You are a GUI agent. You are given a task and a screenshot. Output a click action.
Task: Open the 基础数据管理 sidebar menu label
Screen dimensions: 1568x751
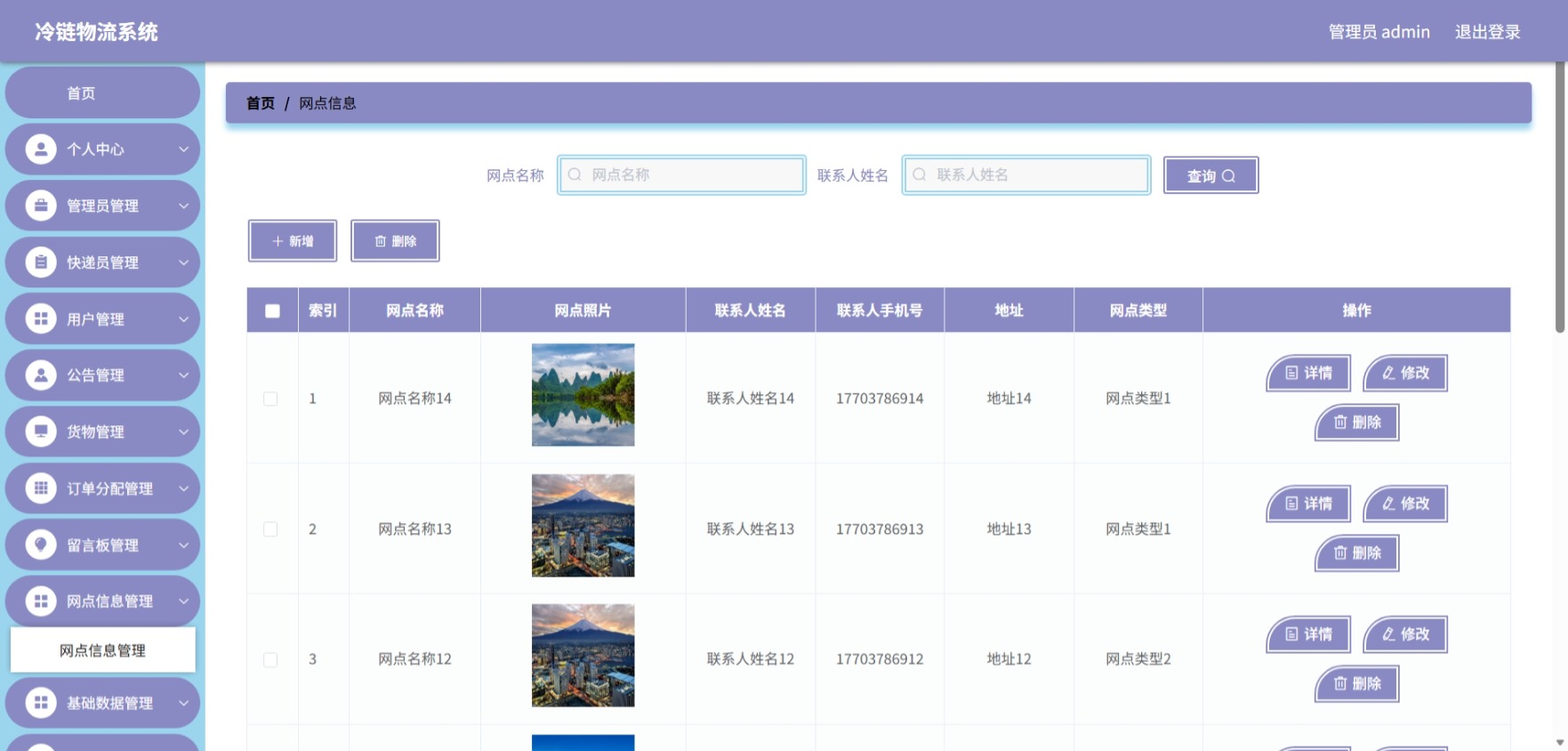pos(109,703)
